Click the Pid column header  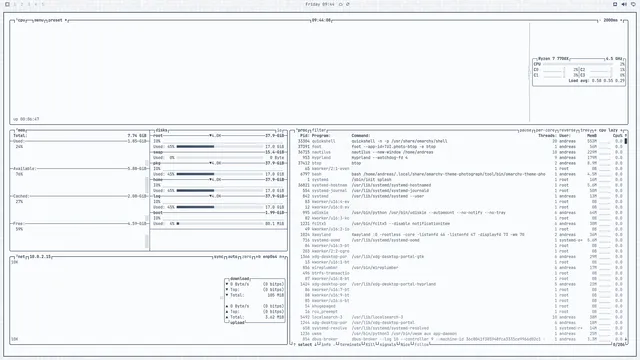pyautogui.click(x=304, y=136)
